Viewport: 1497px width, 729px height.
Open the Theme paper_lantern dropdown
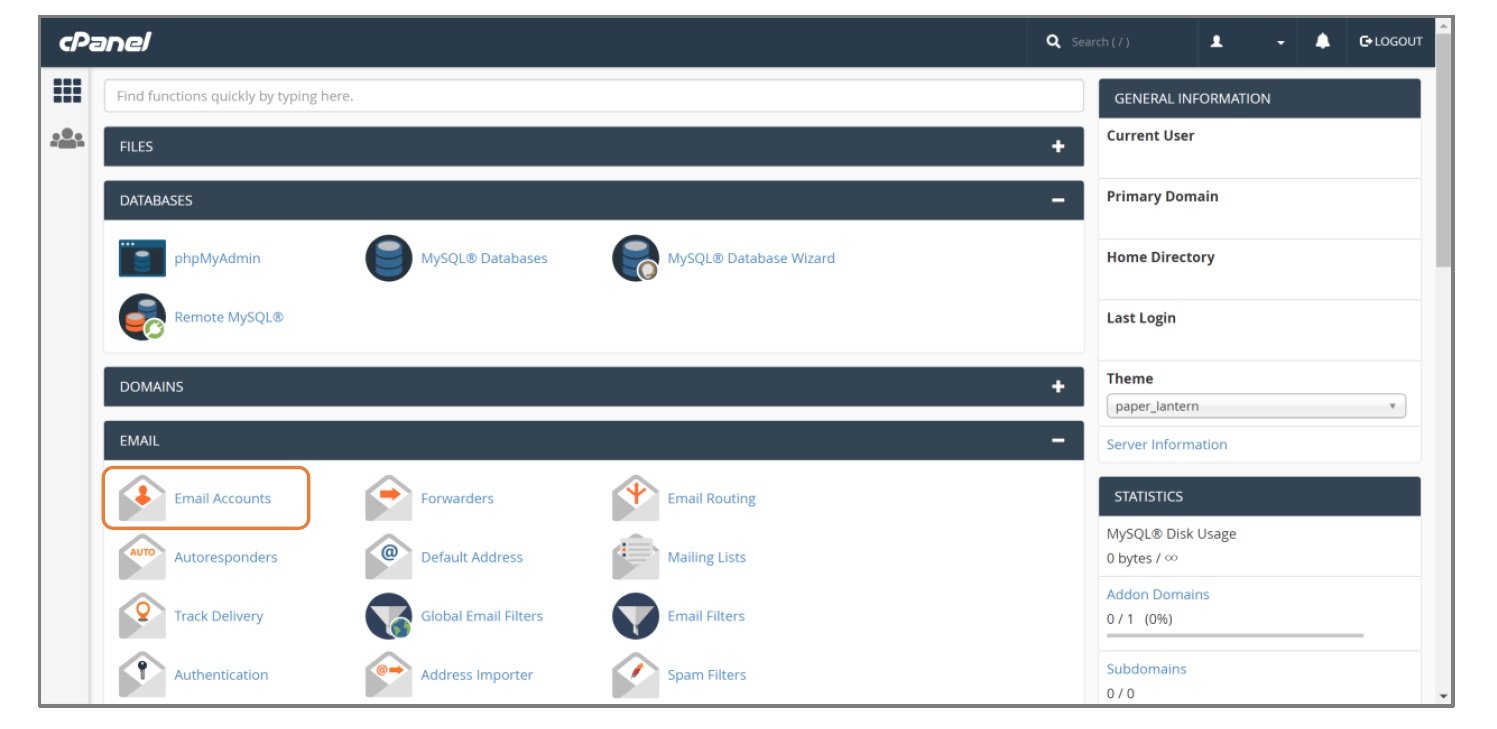point(1256,406)
